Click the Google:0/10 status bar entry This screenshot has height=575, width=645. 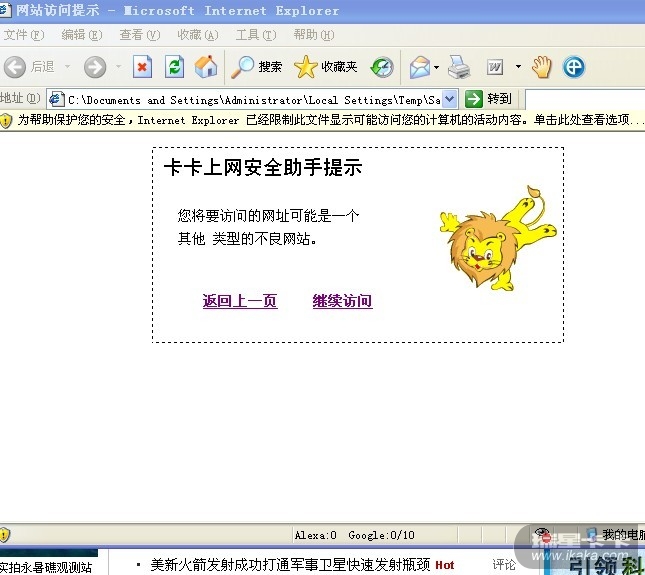[381, 535]
